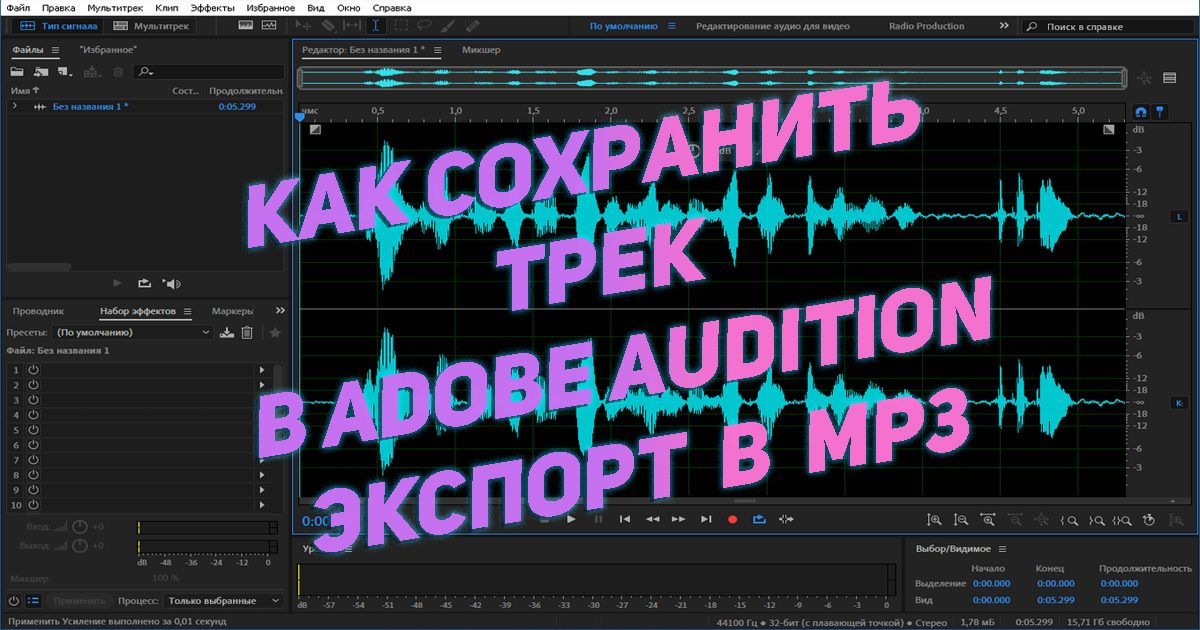Viewport: 1200px width, 630px height.
Task: Click Zoom In amplitude icon
Action: point(935,519)
